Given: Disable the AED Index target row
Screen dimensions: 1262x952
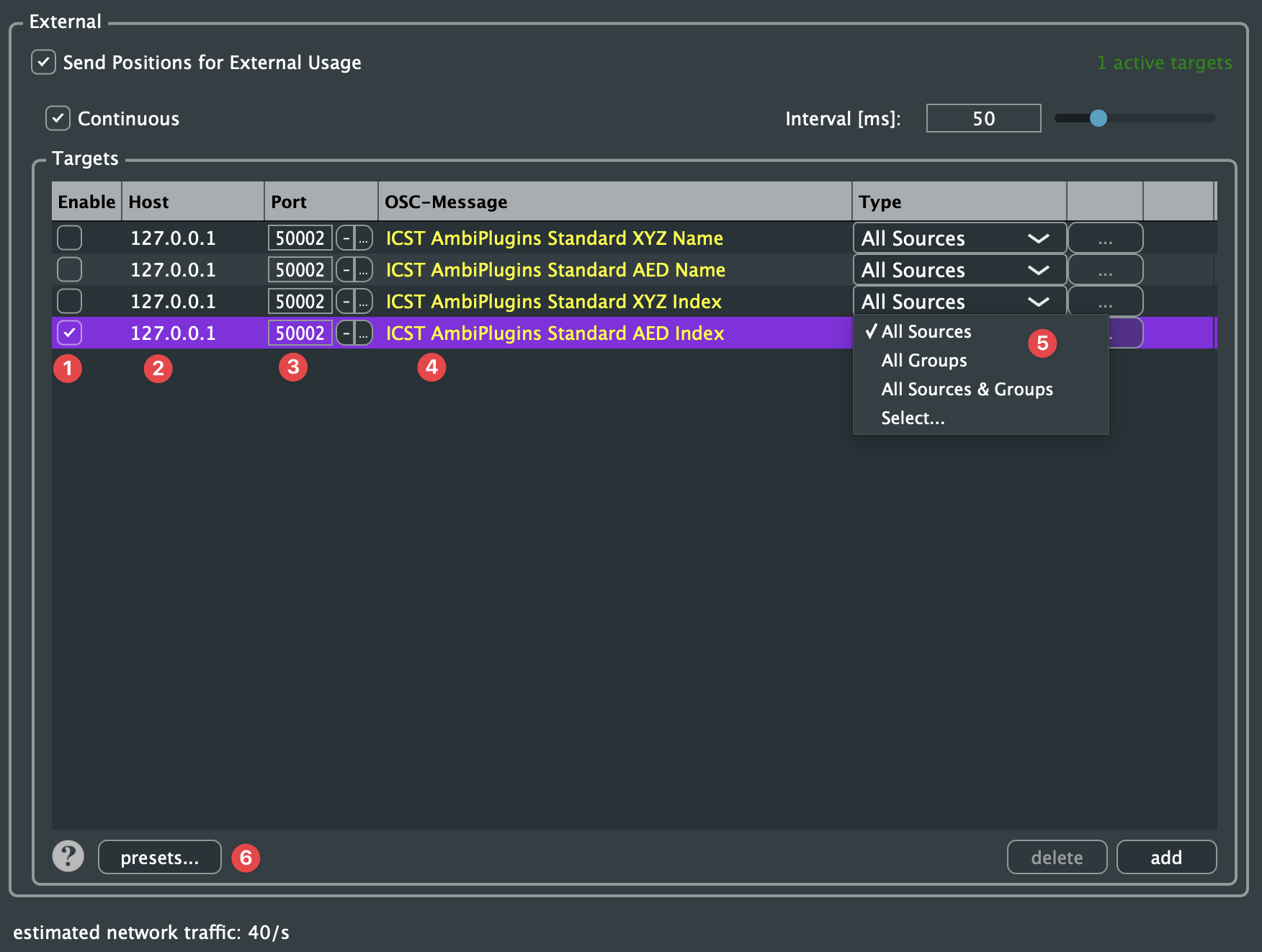Looking at the screenshot, I should [70, 333].
